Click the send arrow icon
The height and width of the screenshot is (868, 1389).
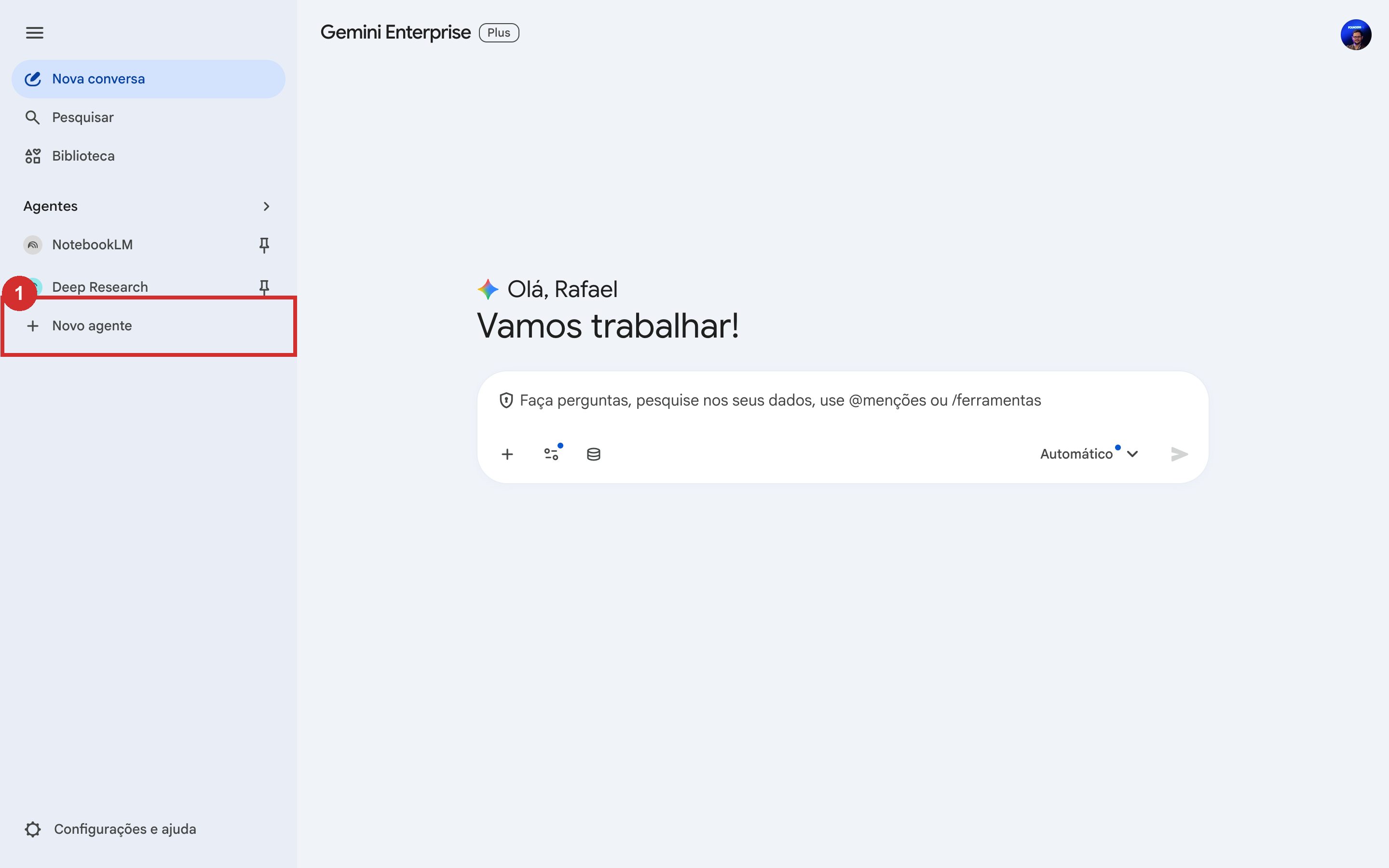(1179, 454)
